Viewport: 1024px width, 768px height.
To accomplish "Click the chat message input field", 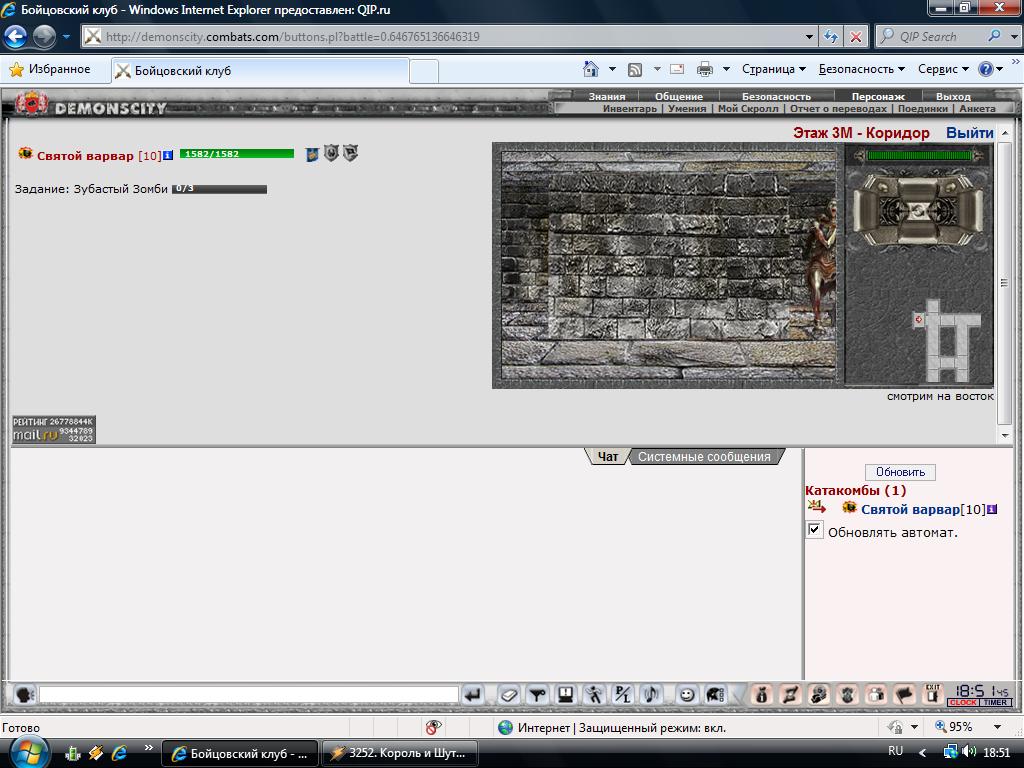I will (249, 695).
